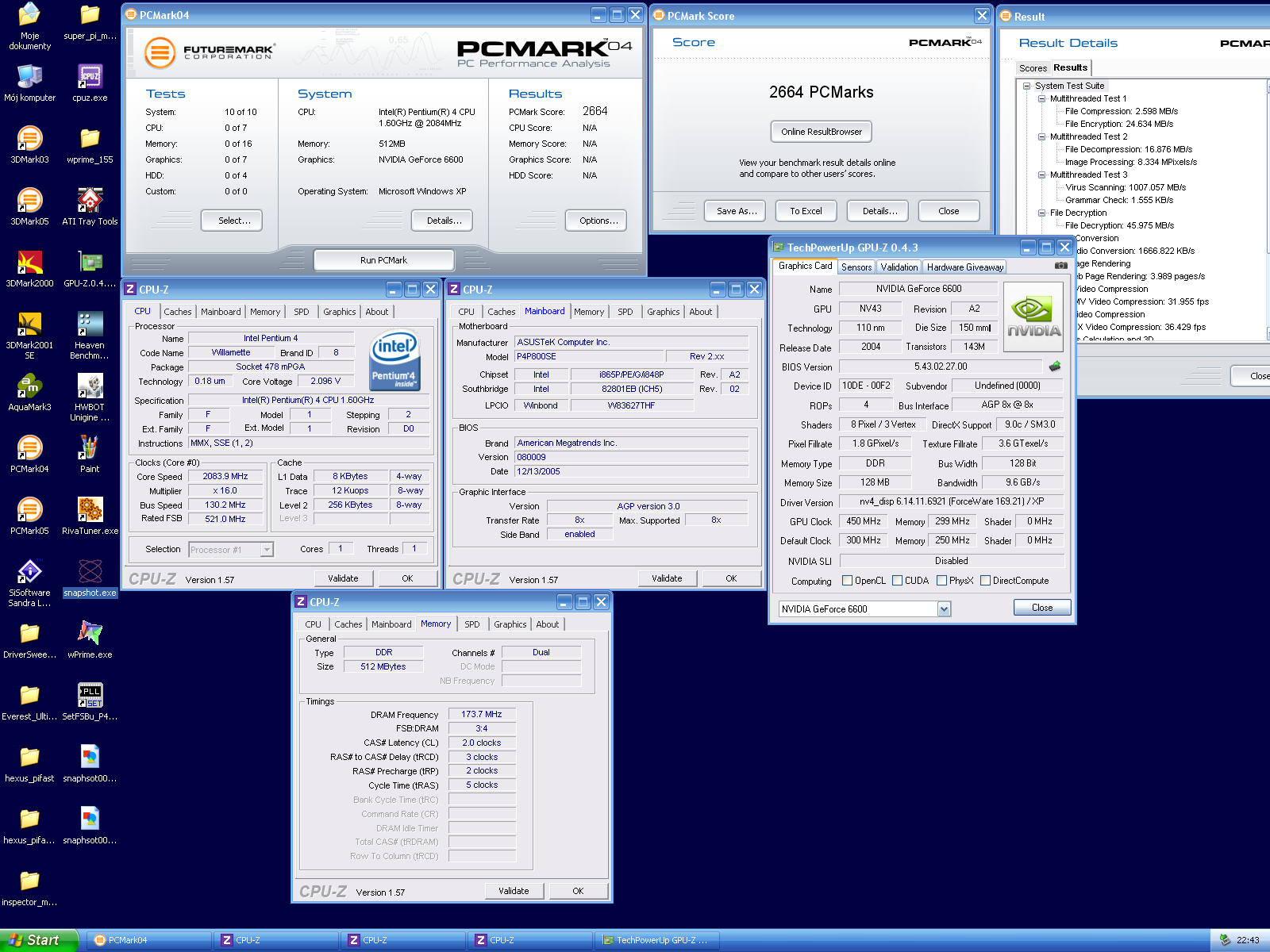Toggle the CUDA checkbox in GPU-Z
Viewport: 1270px width, 952px height.
pyautogui.click(x=897, y=581)
